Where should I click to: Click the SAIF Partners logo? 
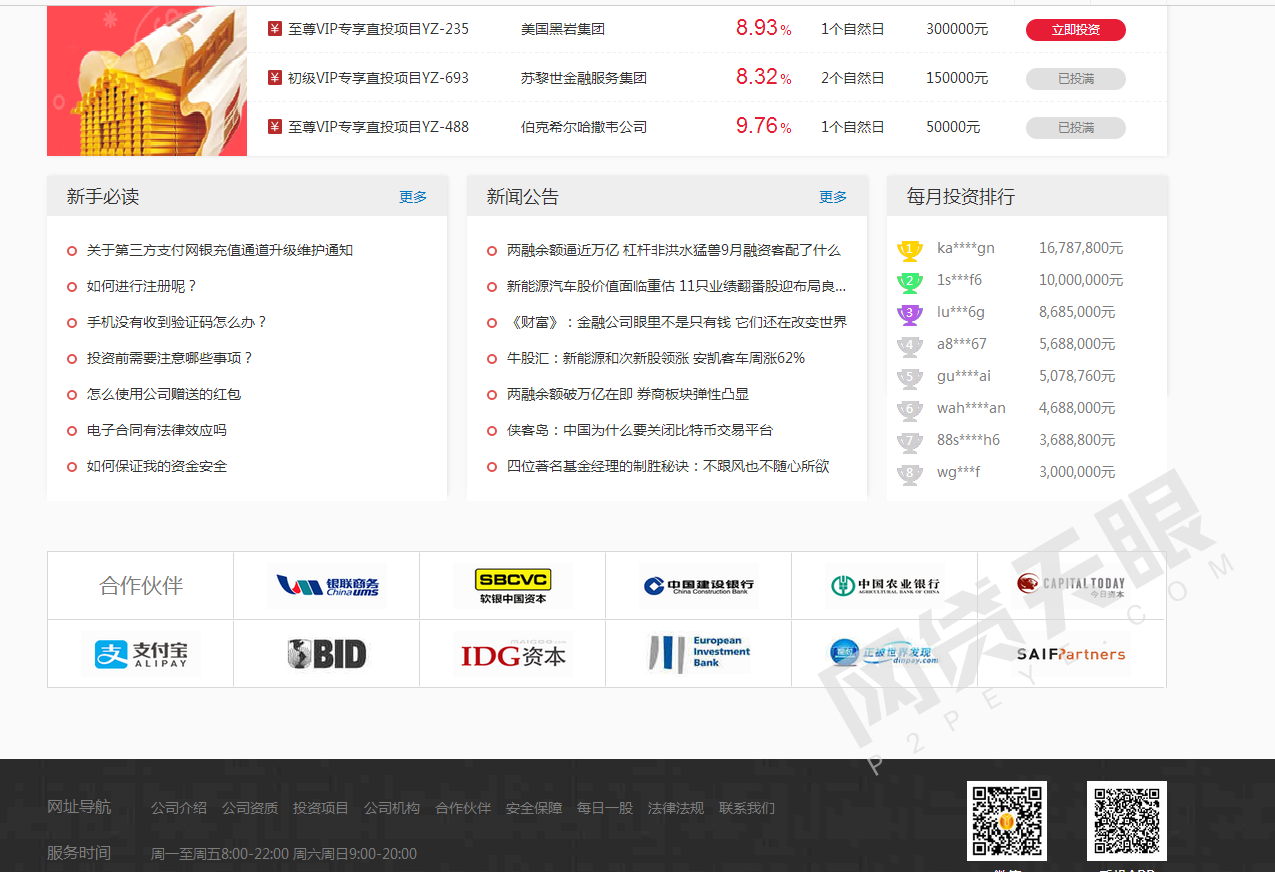[x=1071, y=654]
